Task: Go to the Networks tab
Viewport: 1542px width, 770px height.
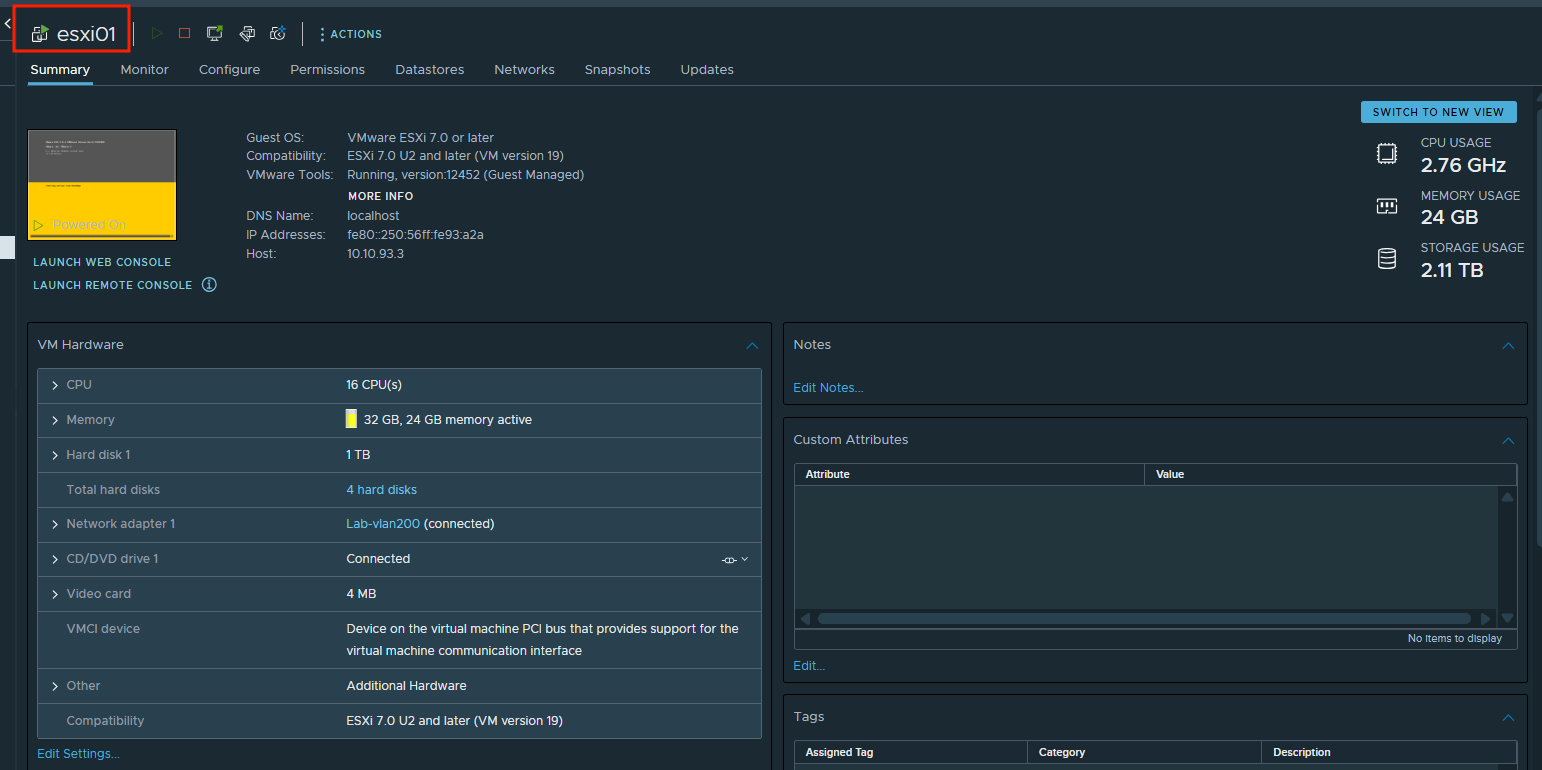Action: (524, 70)
